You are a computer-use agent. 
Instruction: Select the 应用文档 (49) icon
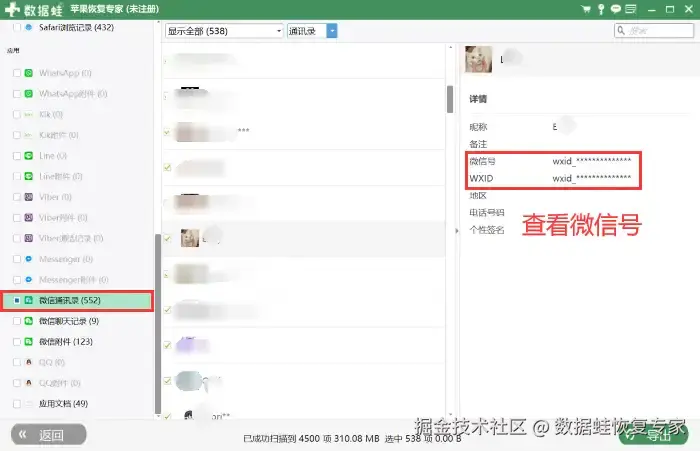click(x=29, y=404)
